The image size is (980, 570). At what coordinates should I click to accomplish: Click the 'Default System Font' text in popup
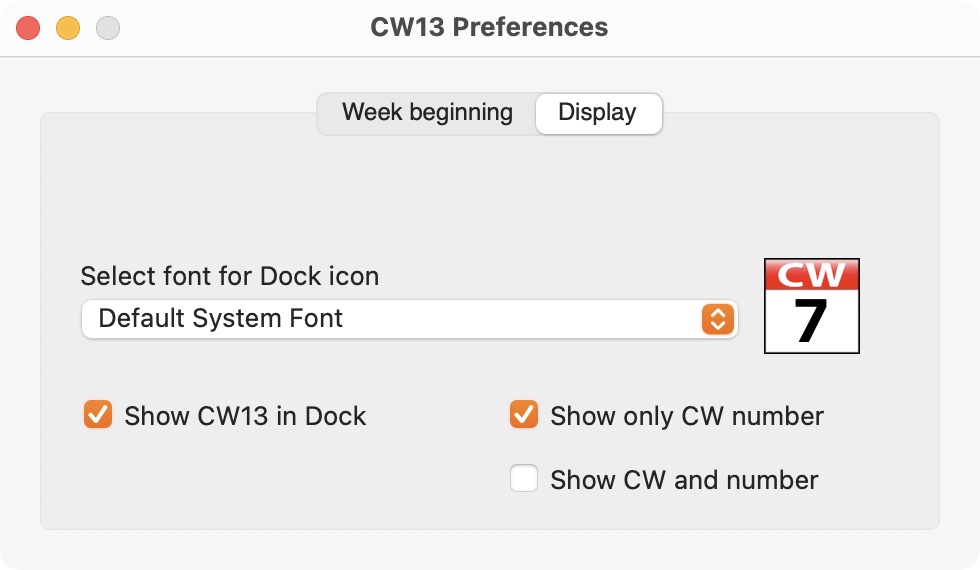[221, 318]
